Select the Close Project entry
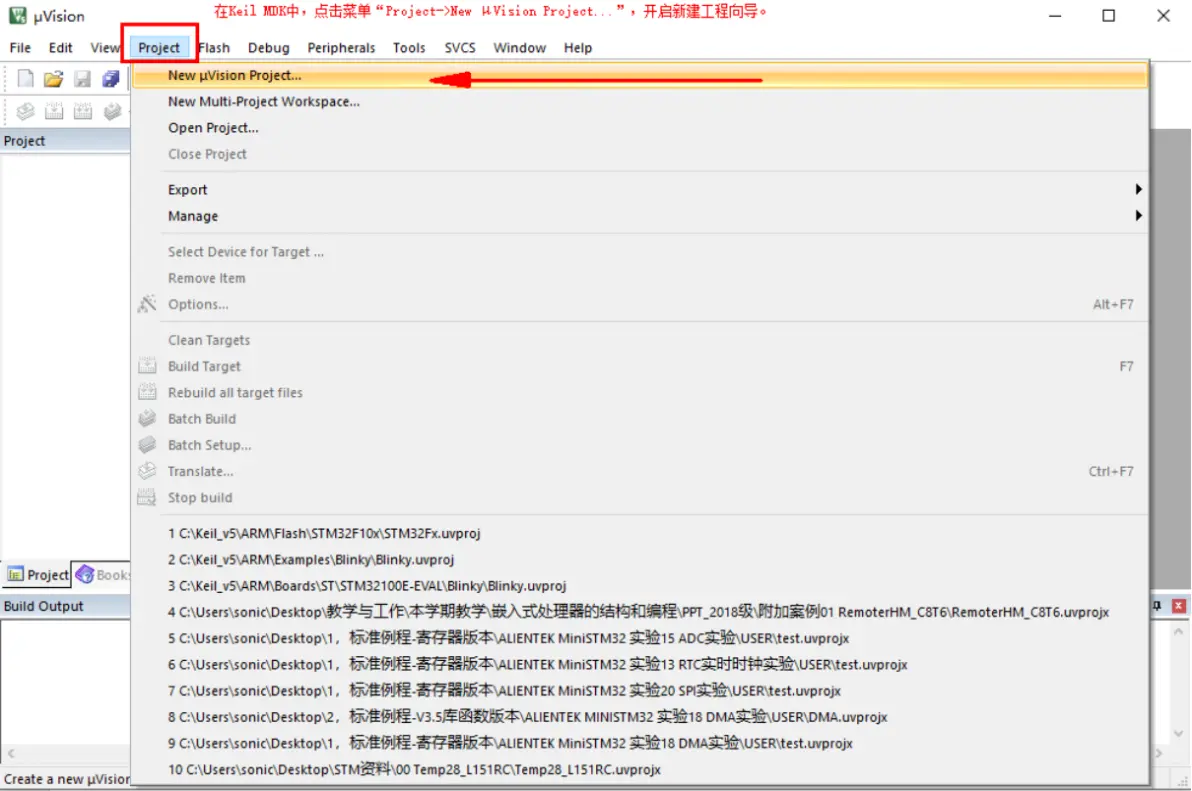This screenshot has height=791, width=1192. [639, 153]
